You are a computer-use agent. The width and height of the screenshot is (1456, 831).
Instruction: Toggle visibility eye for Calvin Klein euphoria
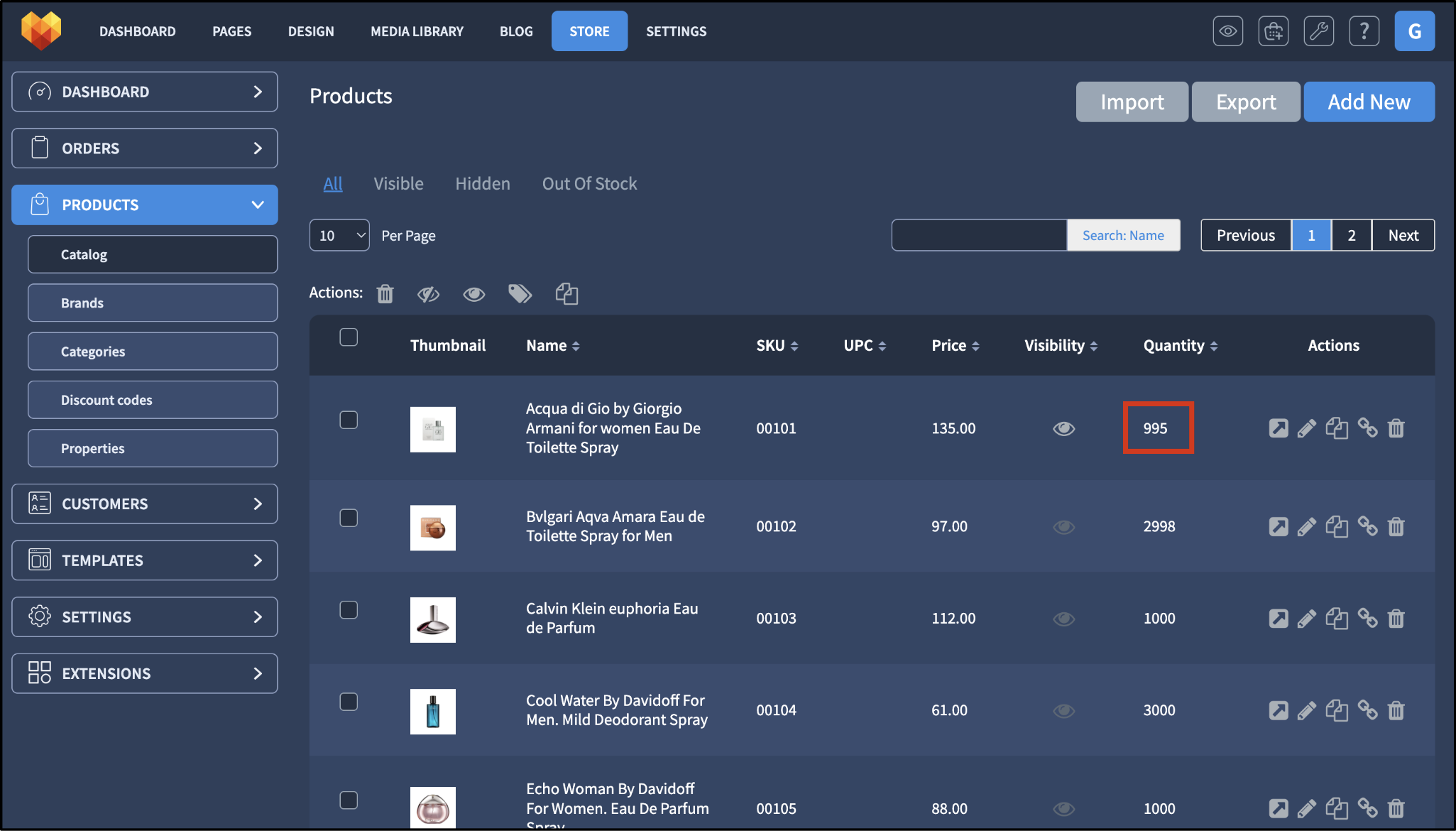(1063, 619)
